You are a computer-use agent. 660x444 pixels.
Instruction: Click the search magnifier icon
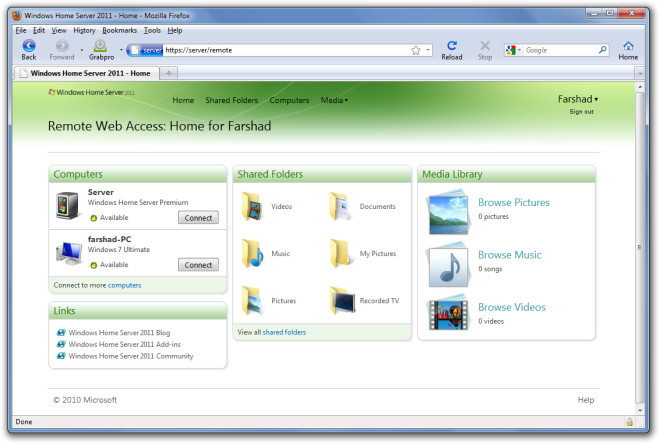coord(603,50)
